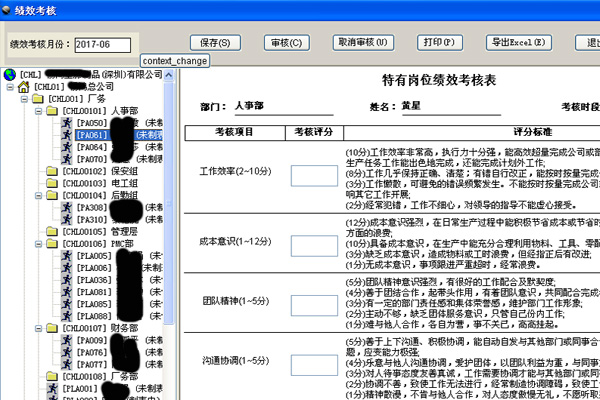The image size is (600, 400).
Task: Select the [CHL00108] 厂务部 tree row
Action: tap(99, 376)
